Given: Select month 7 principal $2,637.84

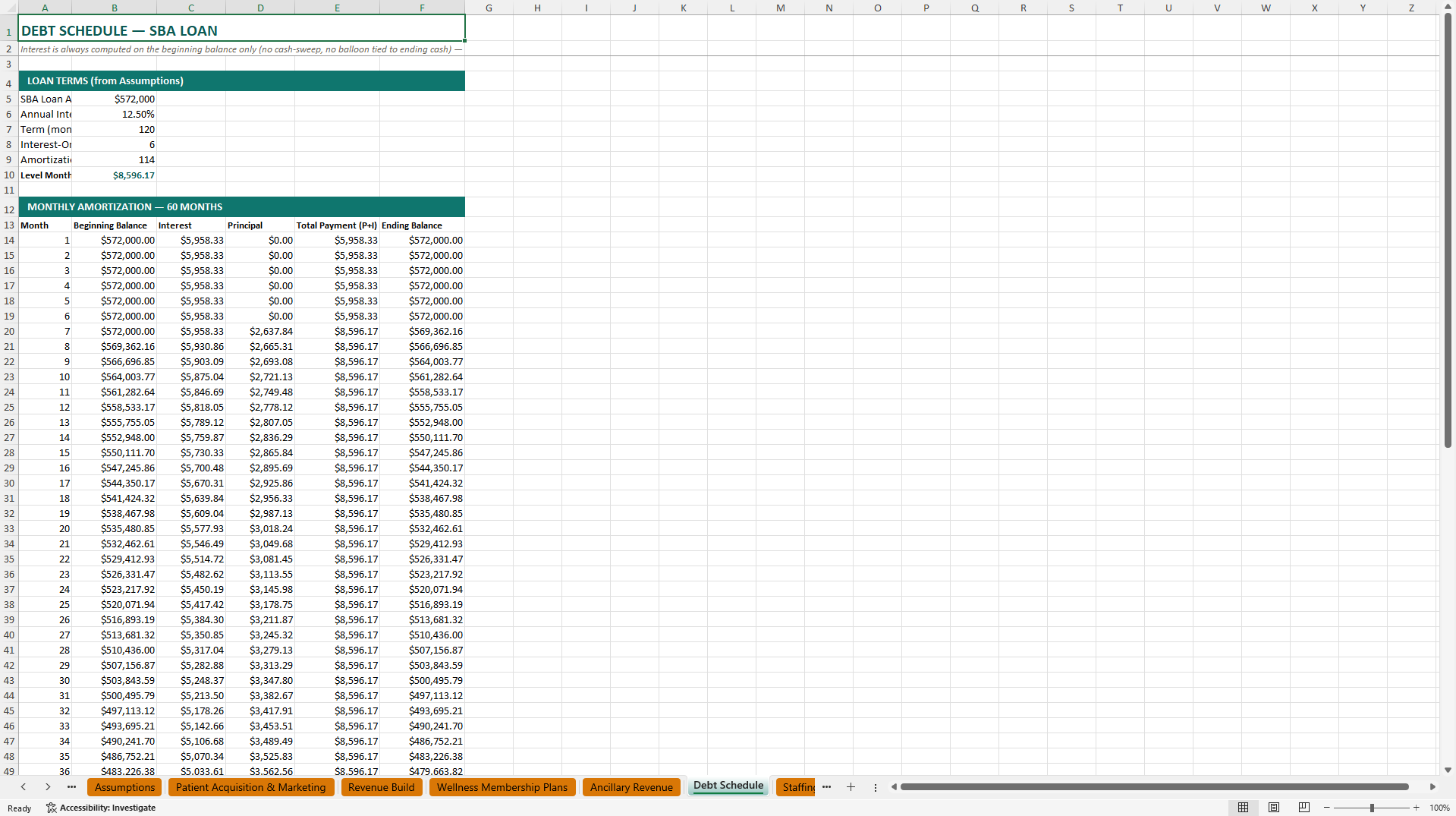Looking at the screenshot, I should (x=260, y=331).
